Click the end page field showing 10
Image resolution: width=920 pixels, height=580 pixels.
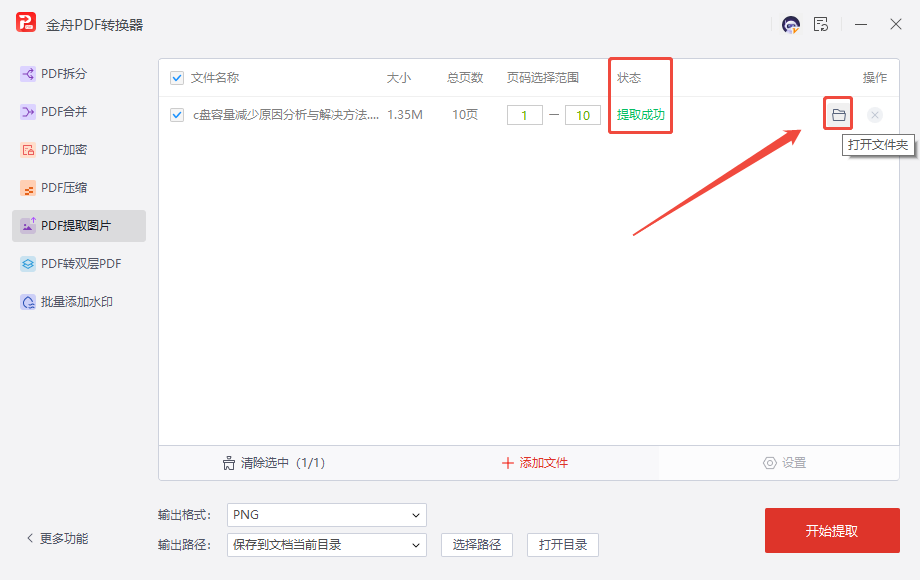583,116
